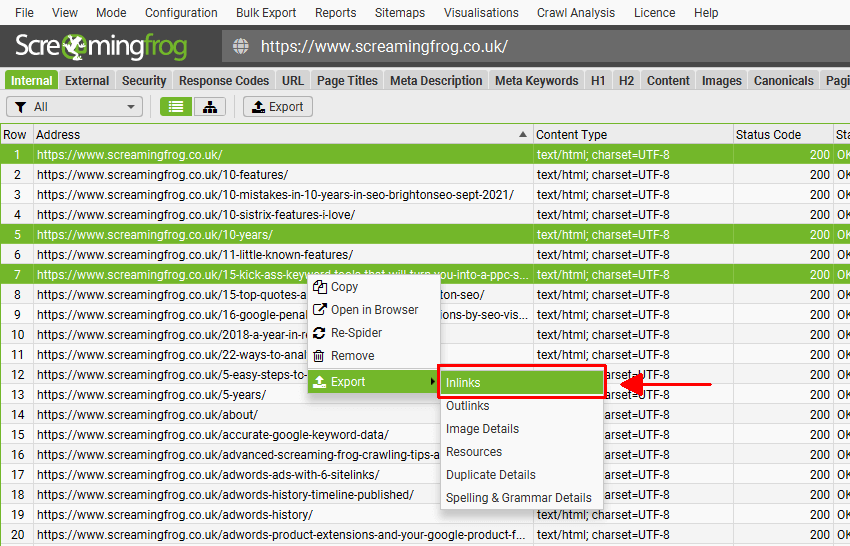850x546 pixels.
Task: Select Copy from context menu
Action: 374,287
